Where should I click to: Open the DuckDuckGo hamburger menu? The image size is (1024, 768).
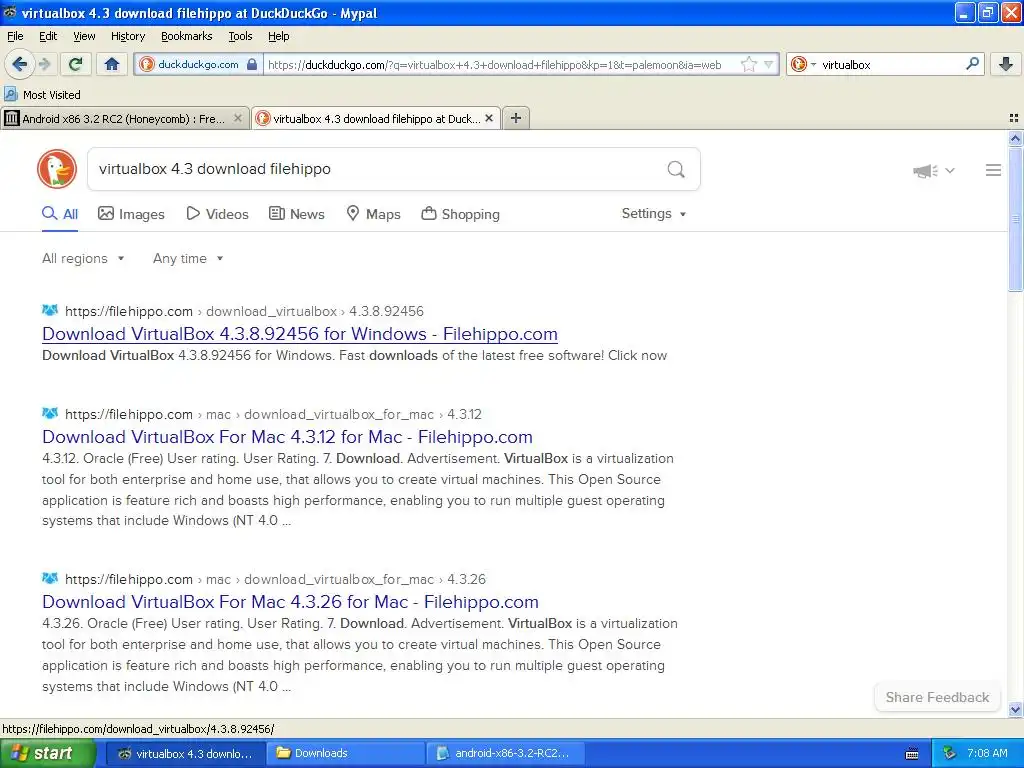pyautogui.click(x=993, y=170)
